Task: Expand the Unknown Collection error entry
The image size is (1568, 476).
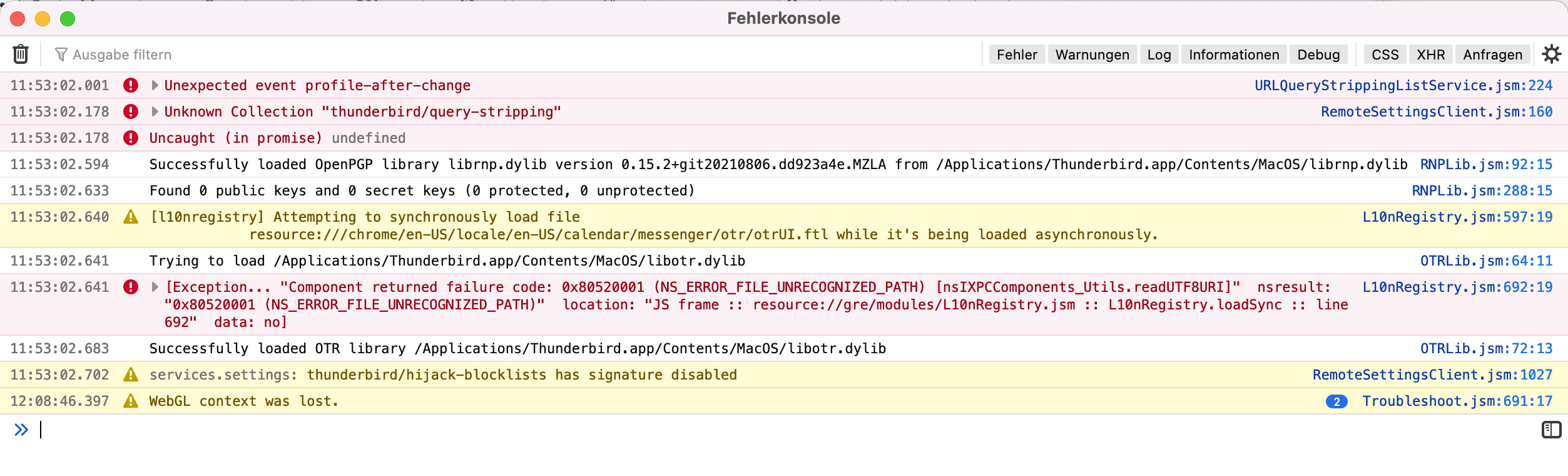Action: (155, 111)
